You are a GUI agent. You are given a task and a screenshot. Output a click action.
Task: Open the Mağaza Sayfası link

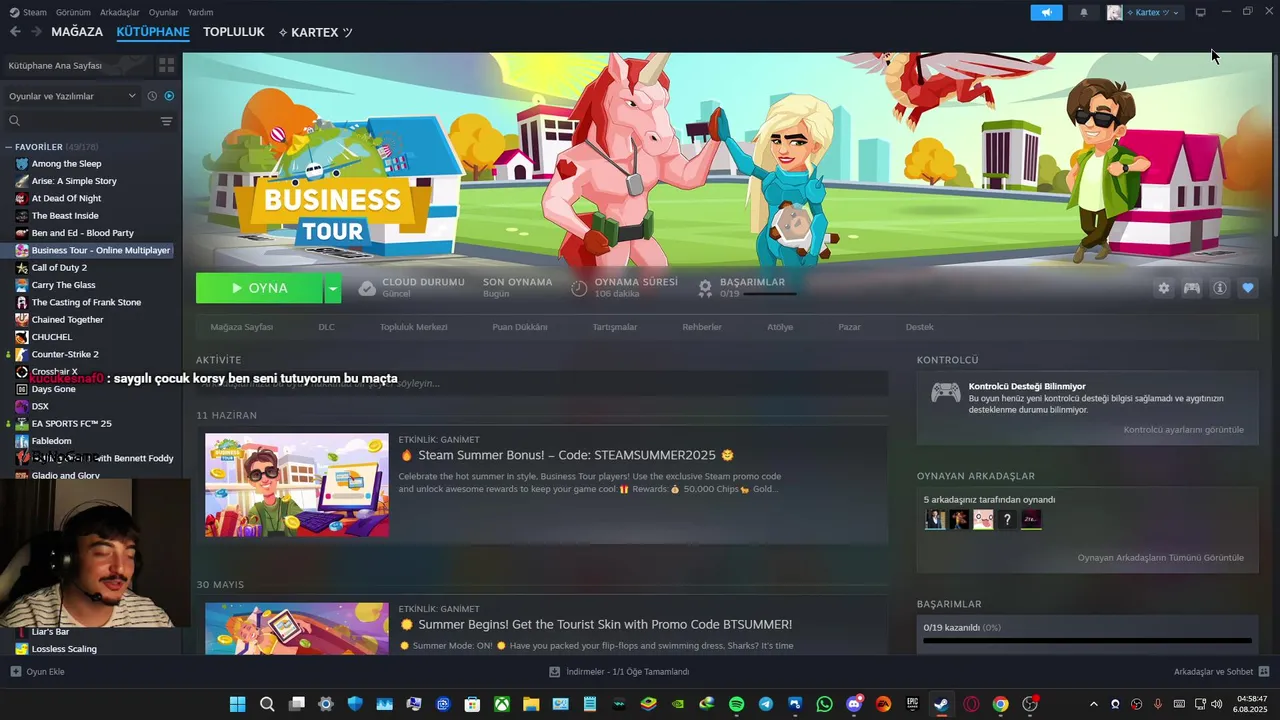[x=241, y=327]
